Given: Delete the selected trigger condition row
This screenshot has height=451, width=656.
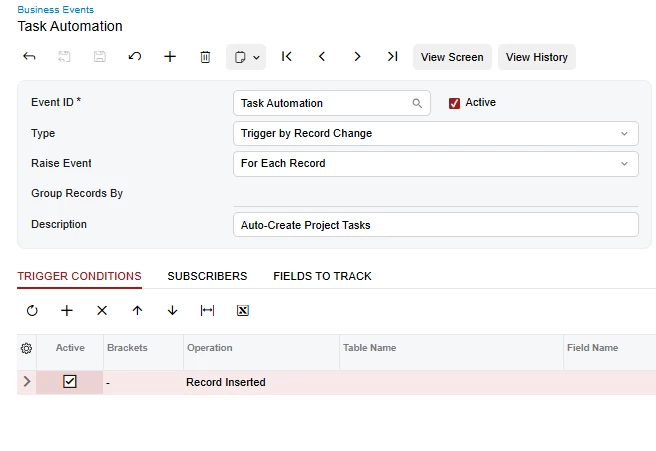Looking at the screenshot, I should [102, 310].
